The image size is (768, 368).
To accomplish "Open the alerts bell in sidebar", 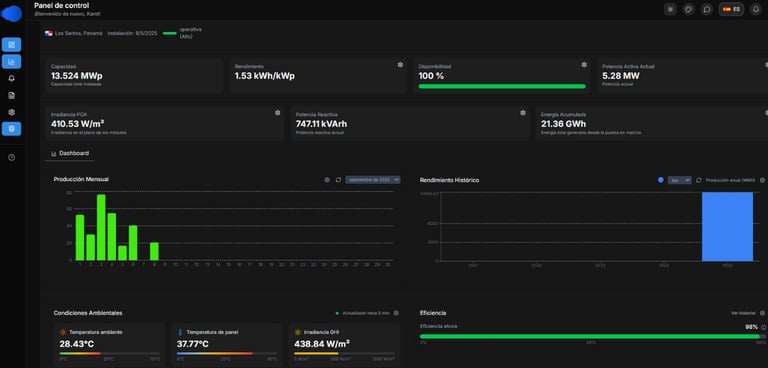I will coord(12,78).
